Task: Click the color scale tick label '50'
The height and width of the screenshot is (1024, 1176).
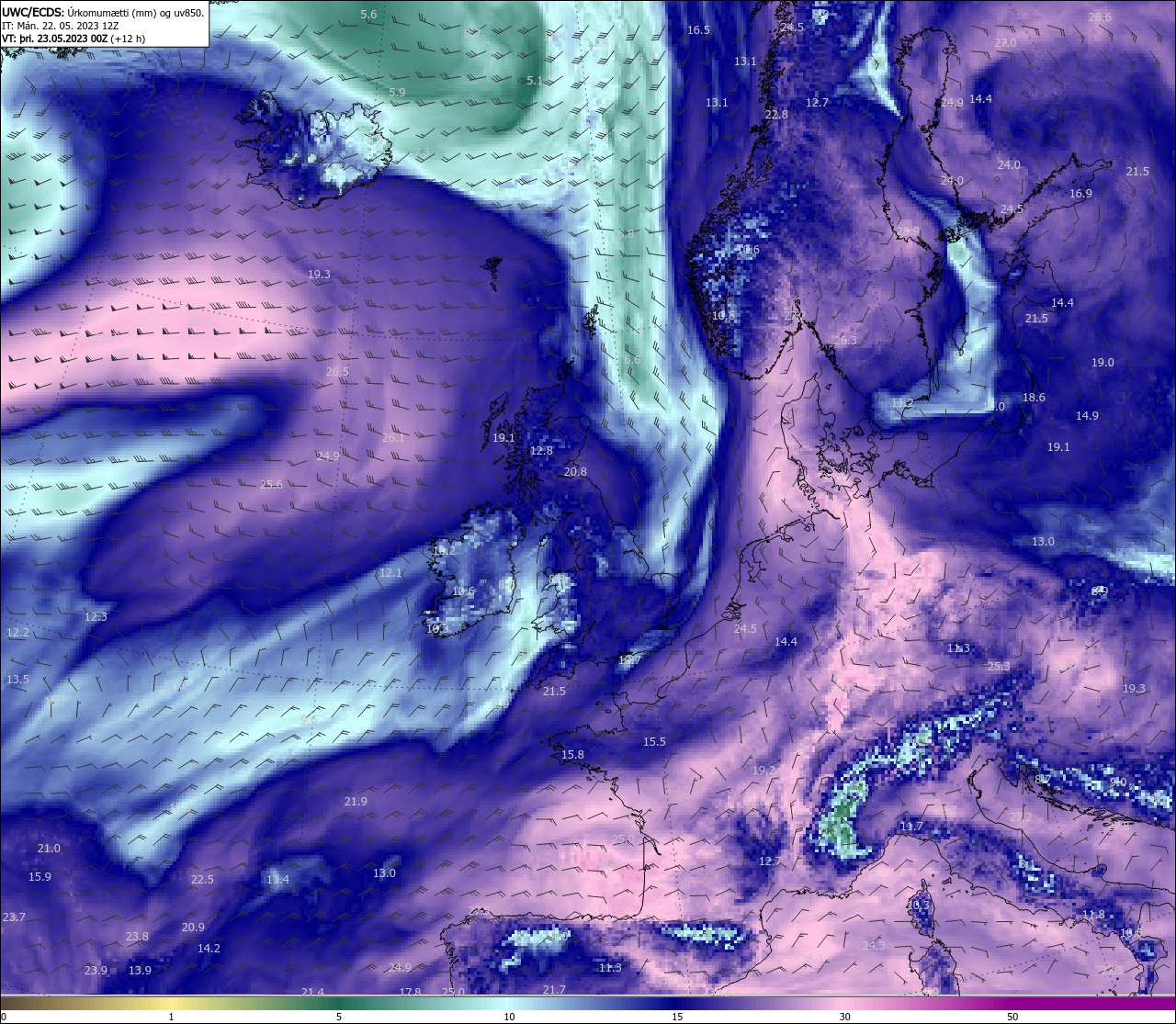Action: click(x=1012, y=1017)
